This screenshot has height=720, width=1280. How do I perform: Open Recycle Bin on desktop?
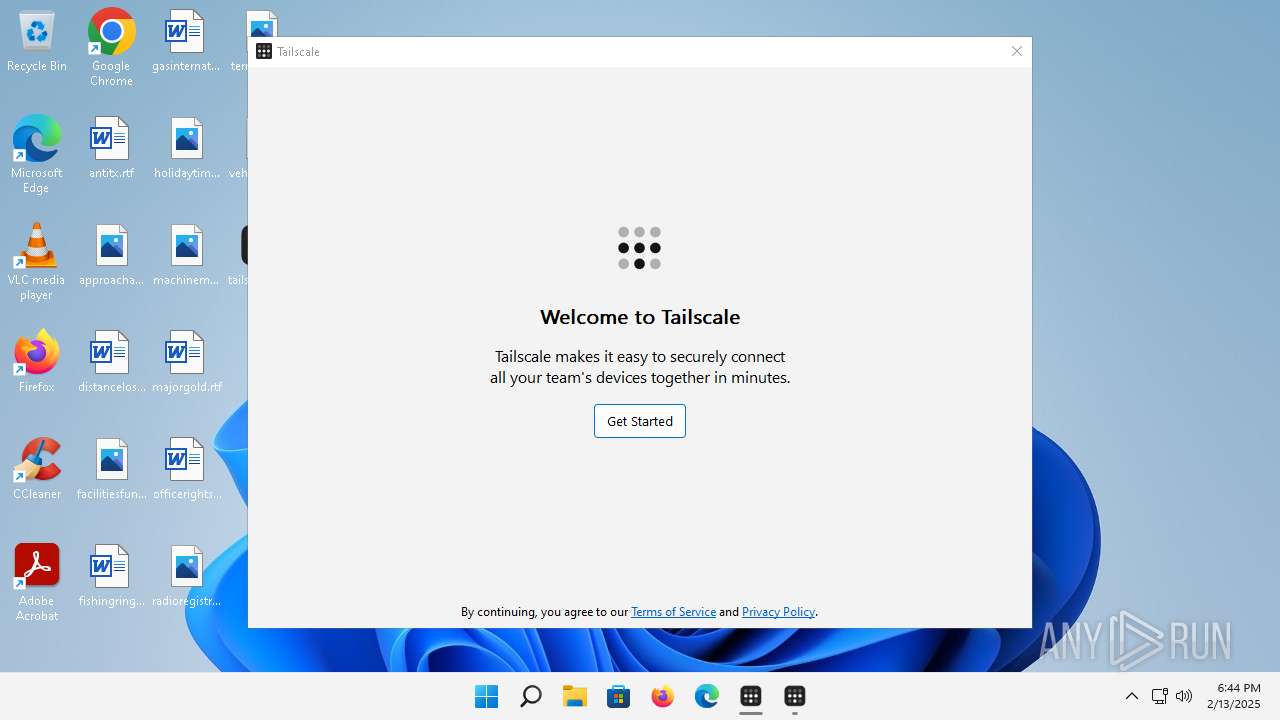point(37,42)
